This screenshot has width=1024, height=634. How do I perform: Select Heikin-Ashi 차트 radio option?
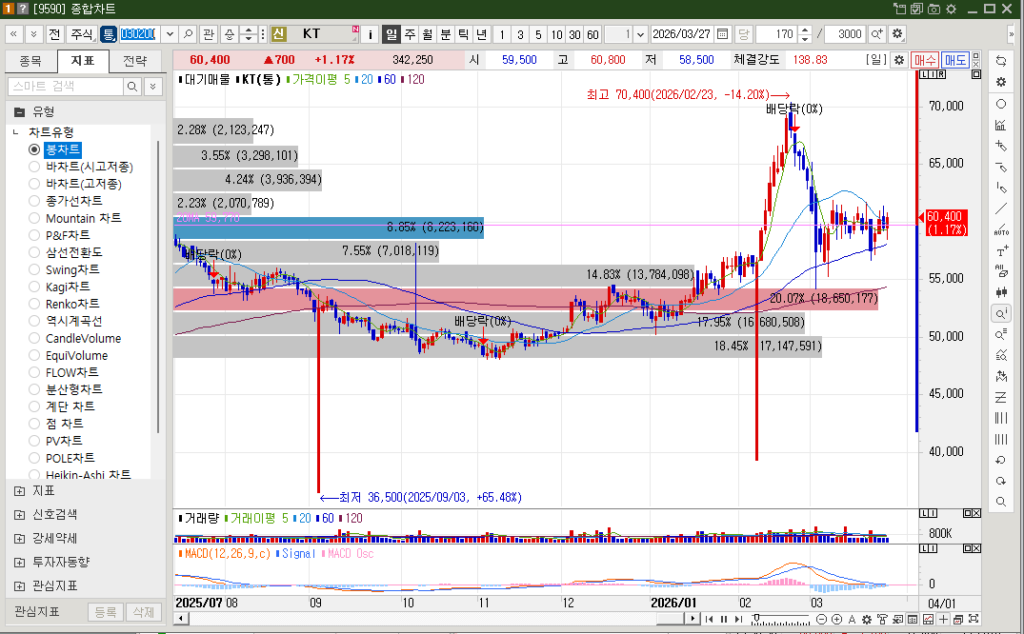(x=35, y=475)
